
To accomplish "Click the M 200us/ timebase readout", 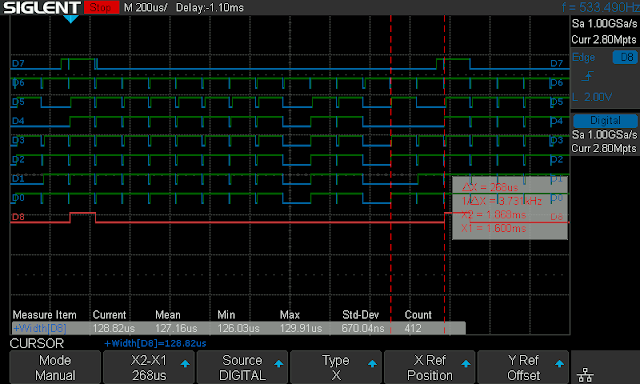I will coord(146,7).
